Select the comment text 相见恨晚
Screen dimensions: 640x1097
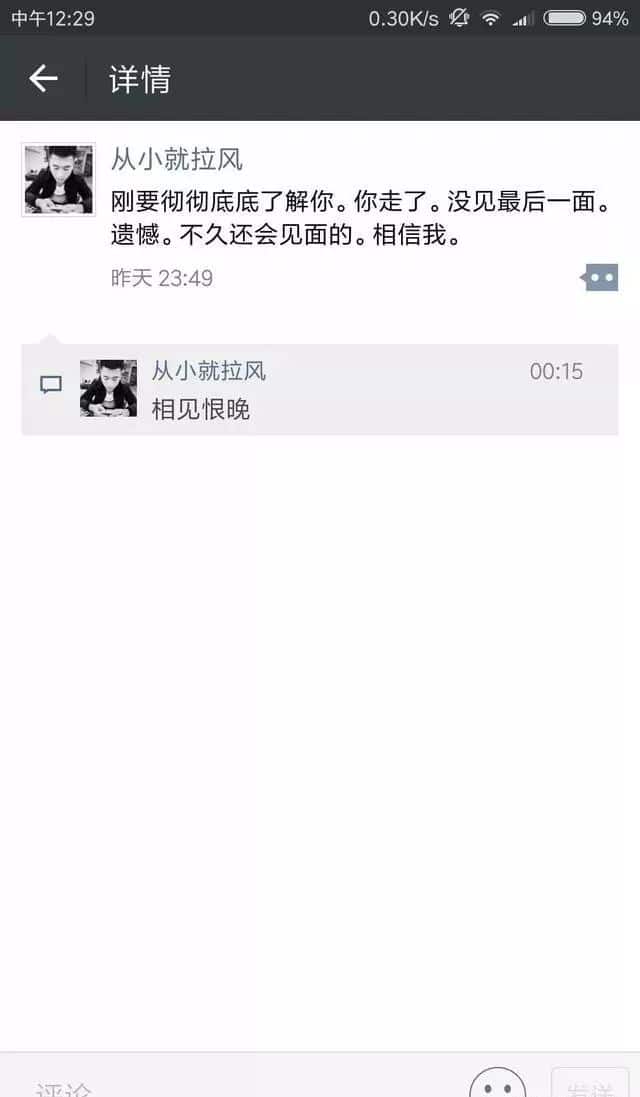point(201,409)
